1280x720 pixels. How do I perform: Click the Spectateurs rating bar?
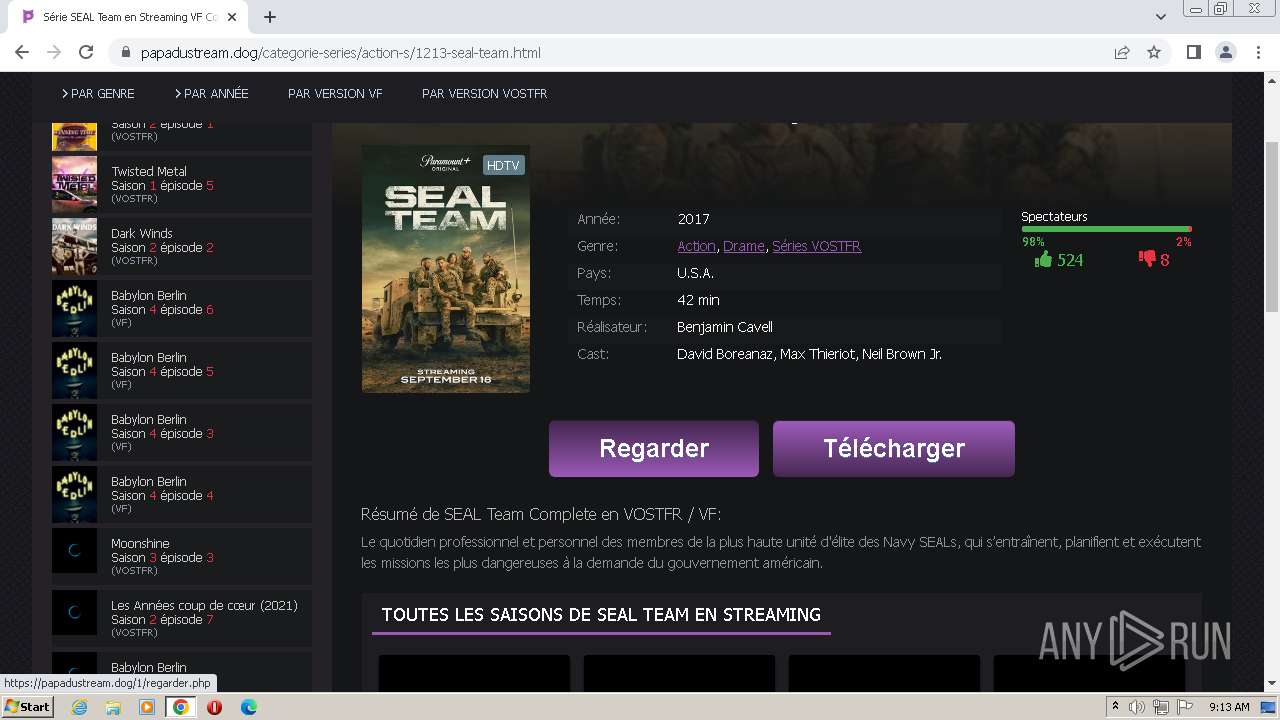pos(1106,229)
